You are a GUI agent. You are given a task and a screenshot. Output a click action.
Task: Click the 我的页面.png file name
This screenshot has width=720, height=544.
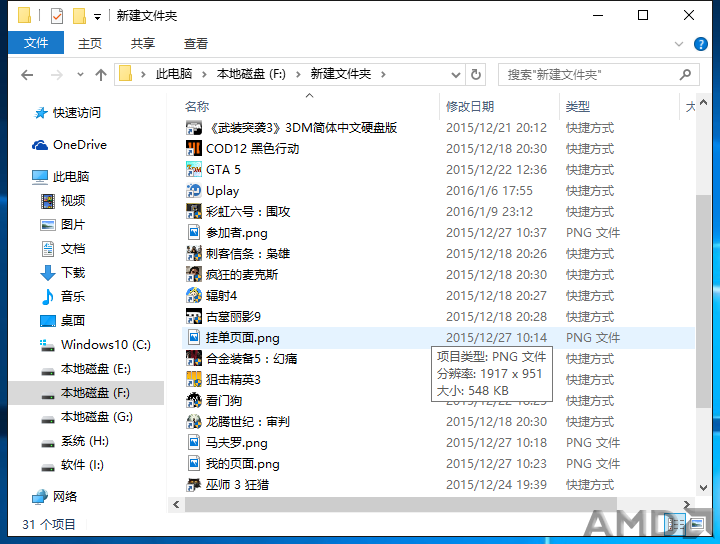242,464
